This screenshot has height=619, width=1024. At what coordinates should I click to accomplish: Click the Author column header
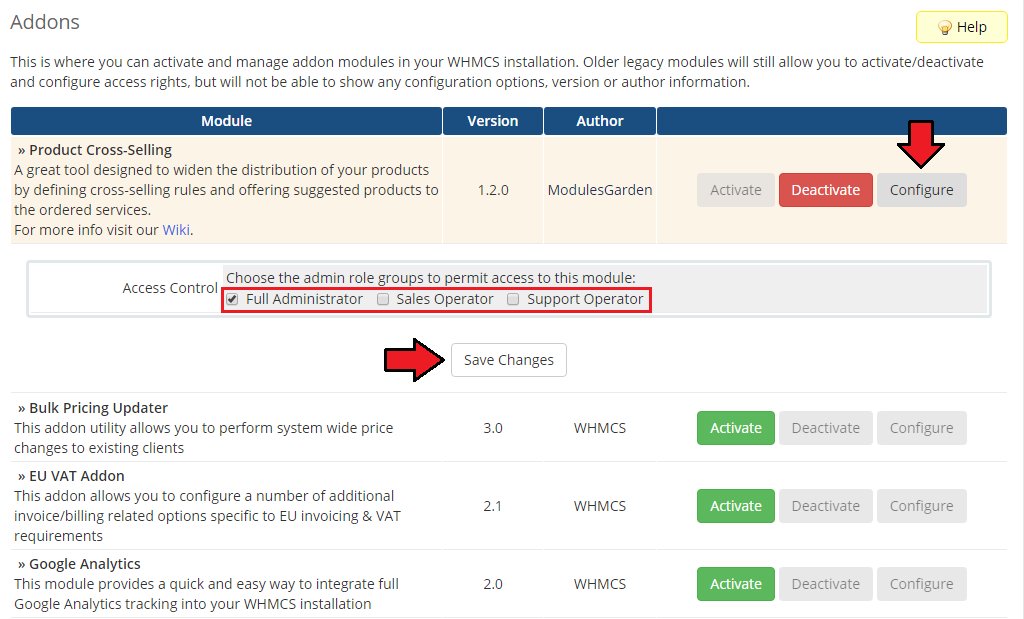point(600,121)
